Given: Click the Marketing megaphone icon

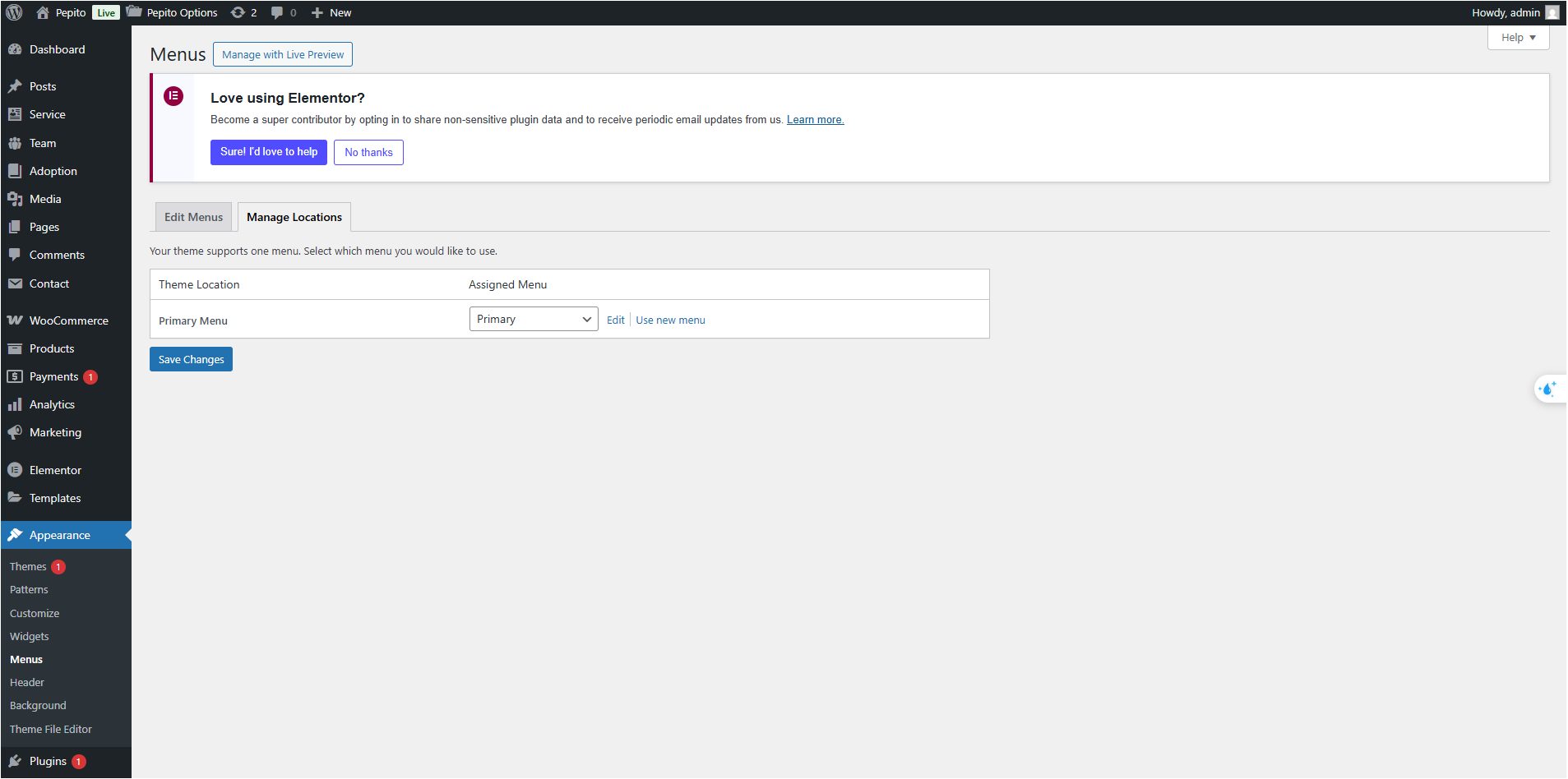Looking at the screenshot, I should click(x=15, y=432).
